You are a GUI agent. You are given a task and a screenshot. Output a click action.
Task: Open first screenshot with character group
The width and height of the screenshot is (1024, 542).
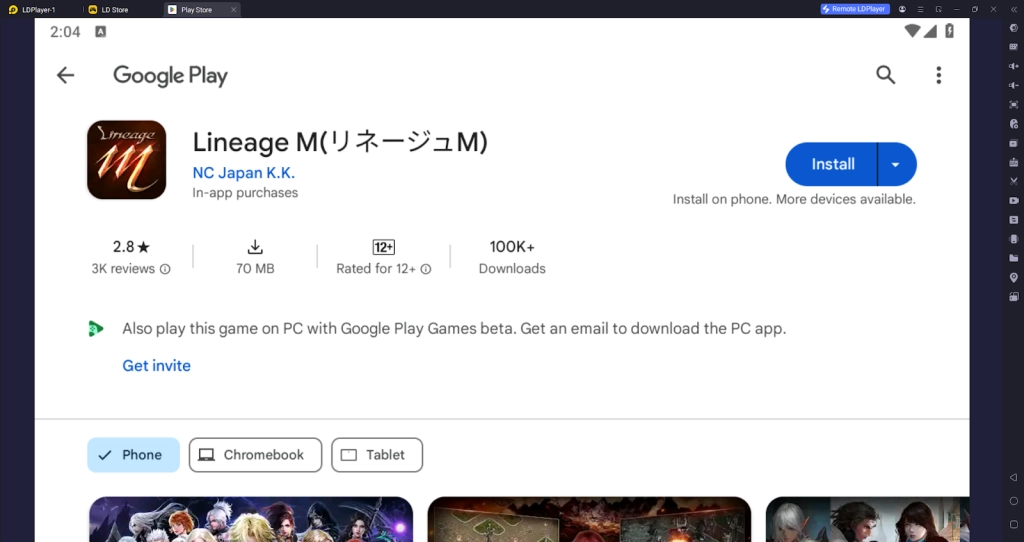[251, 519]
